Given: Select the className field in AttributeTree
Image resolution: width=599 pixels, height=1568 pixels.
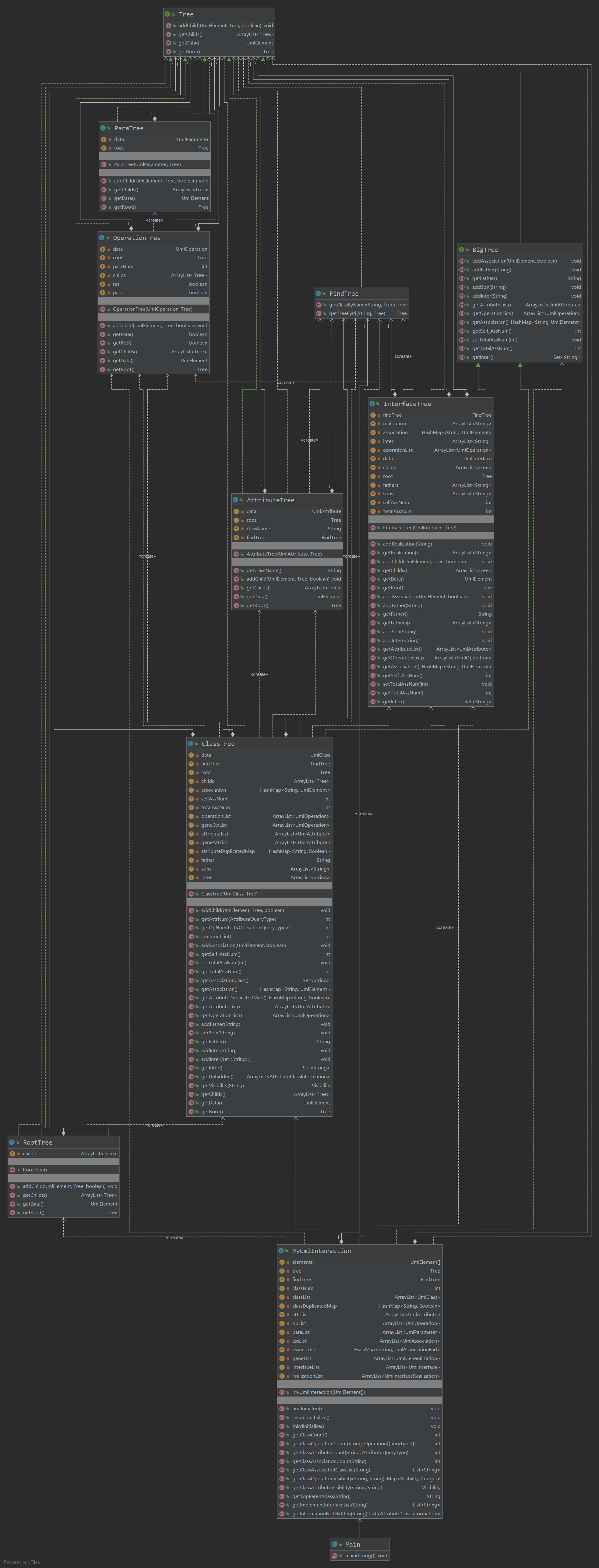Looking at the screenshot, I should pyautogui.click(x=258, y=529).
